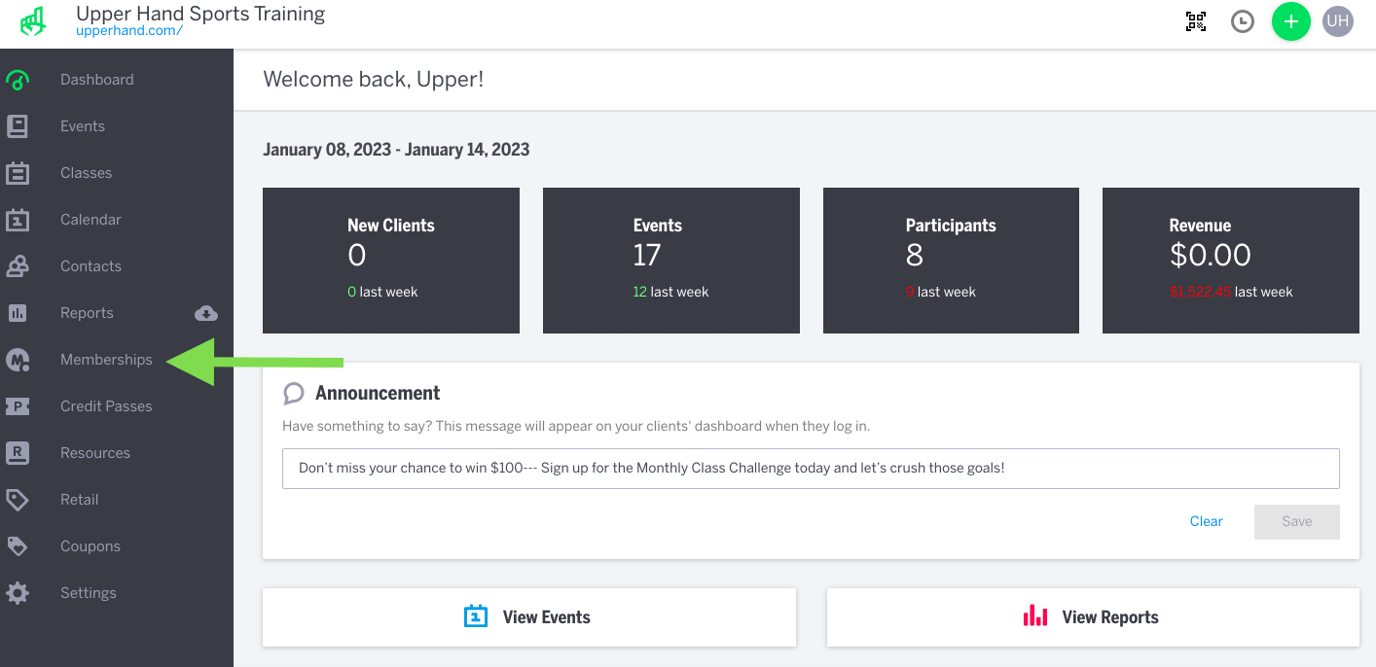Click the Dashboard gauge icon

point(18,80)
